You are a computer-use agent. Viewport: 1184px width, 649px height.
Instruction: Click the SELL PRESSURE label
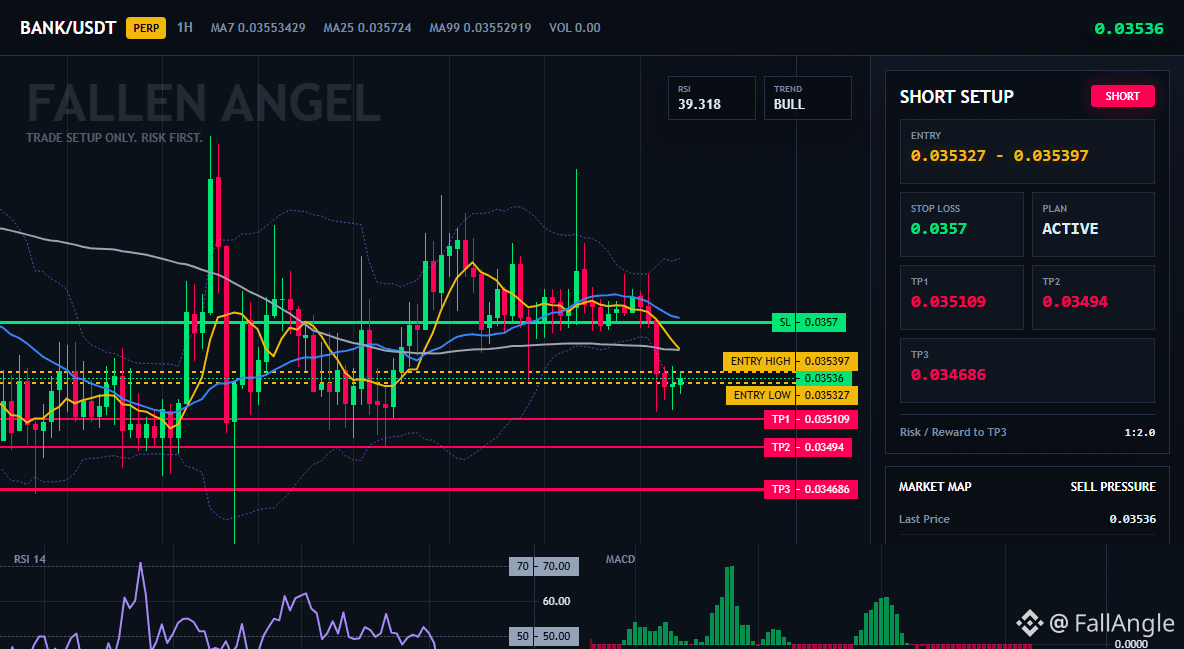click(x=1113, y=487)
